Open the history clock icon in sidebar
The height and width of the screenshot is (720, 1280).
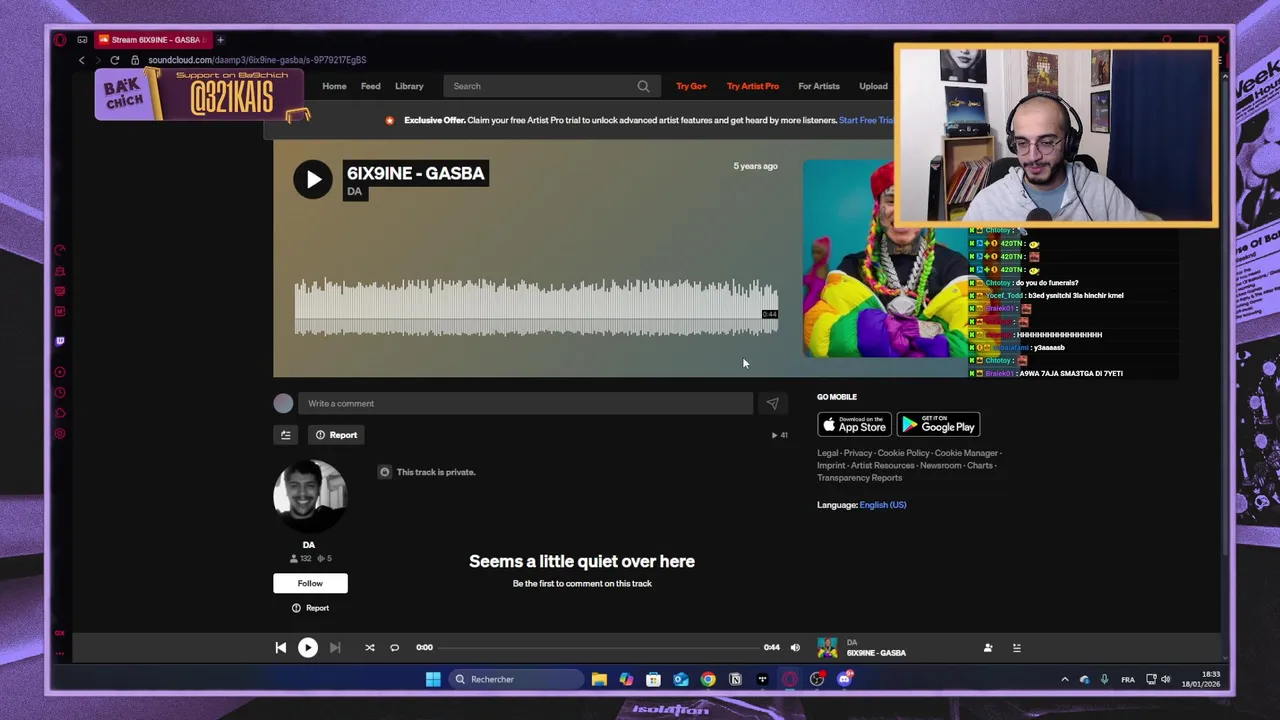(x=60, y=393)
